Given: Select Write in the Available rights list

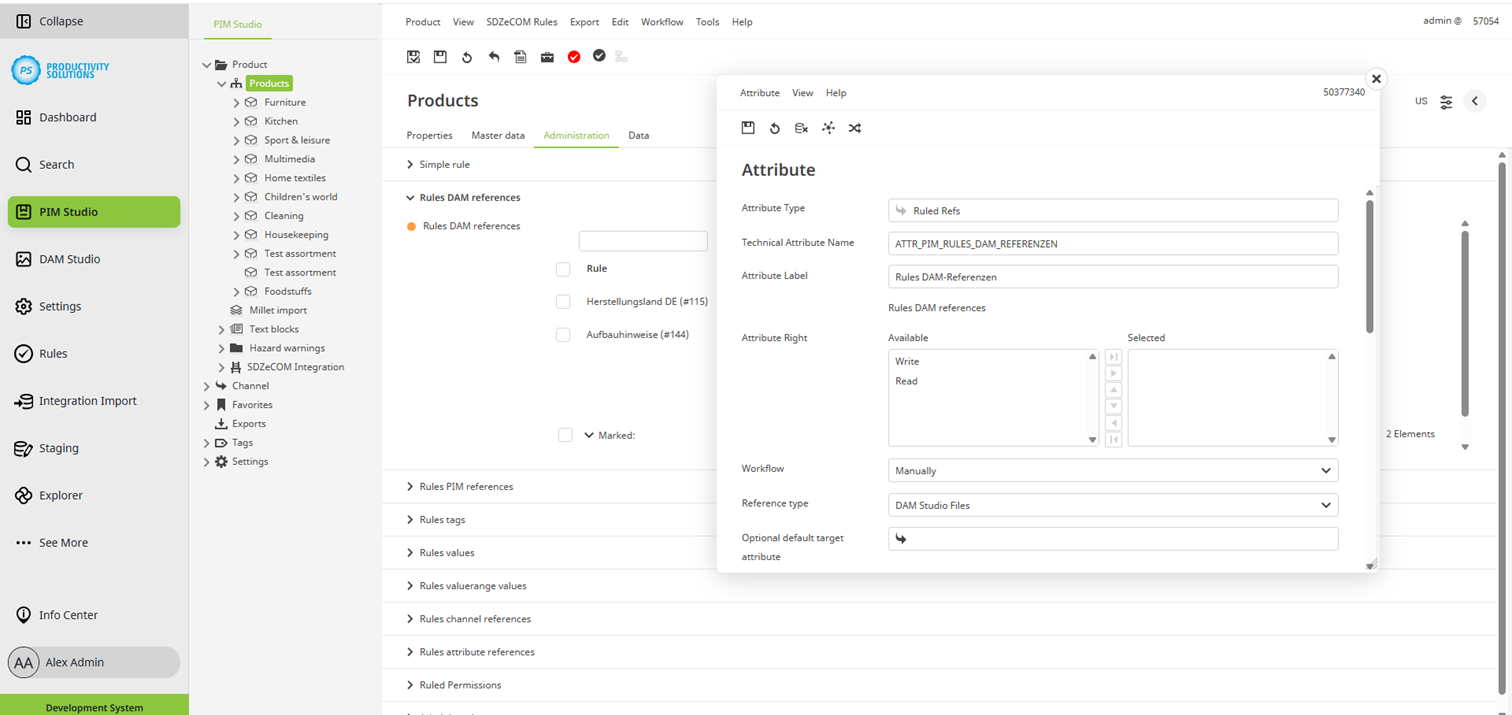Looking at the screenshot, I should 907,361.
